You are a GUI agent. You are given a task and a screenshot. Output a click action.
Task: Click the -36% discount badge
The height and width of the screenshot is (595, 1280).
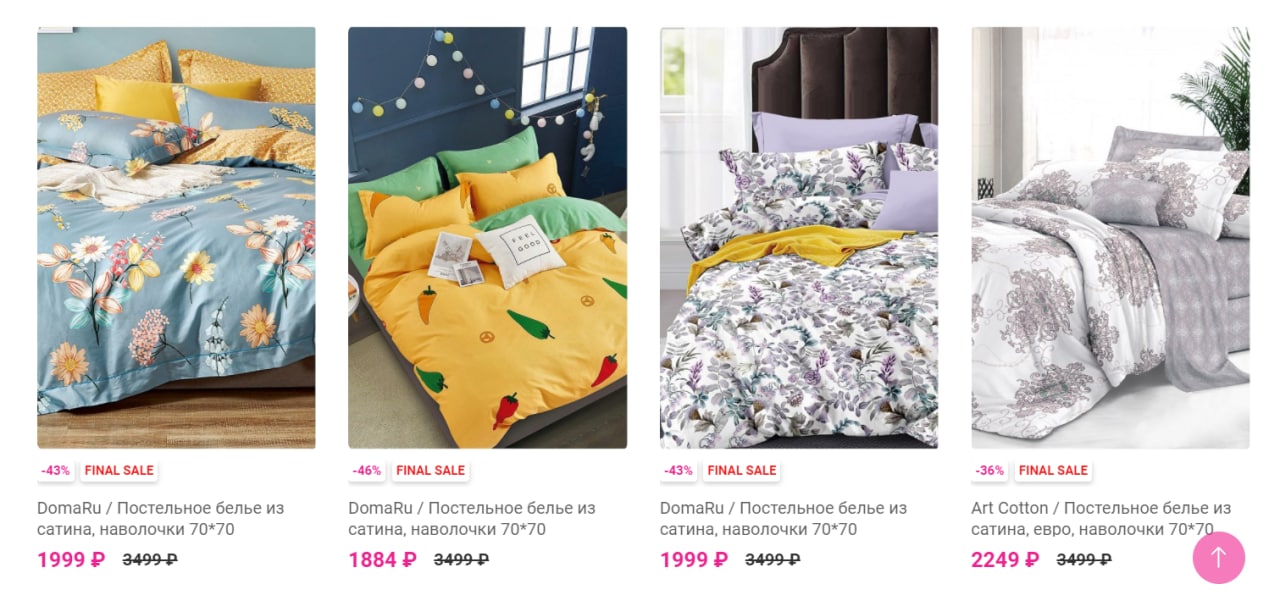[990, 470]
